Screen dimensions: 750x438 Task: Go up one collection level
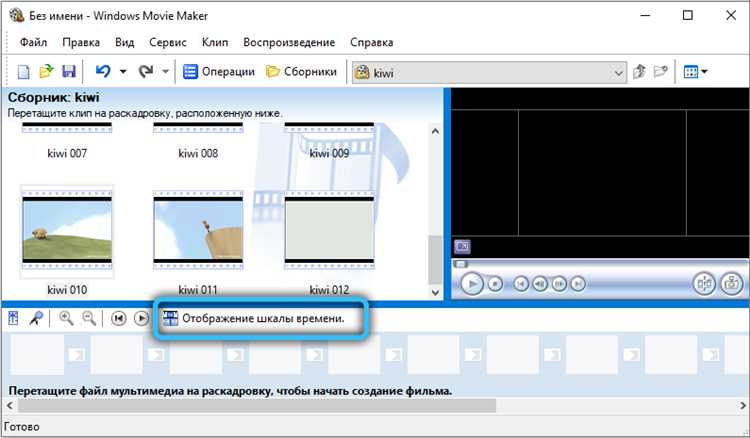click(x=639, y=72)
